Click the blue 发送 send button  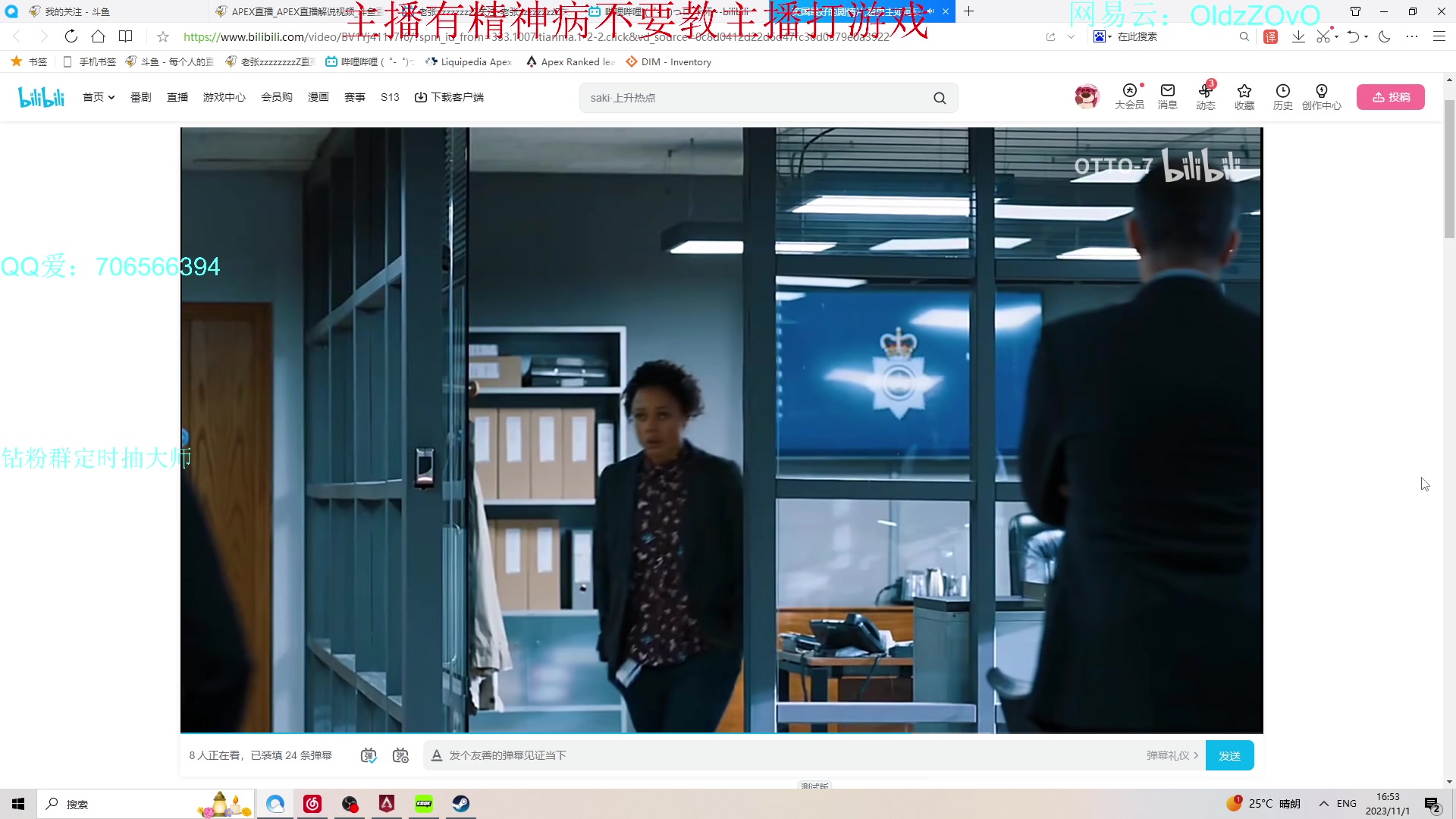pyautogui.click(x=1229, y=755)
